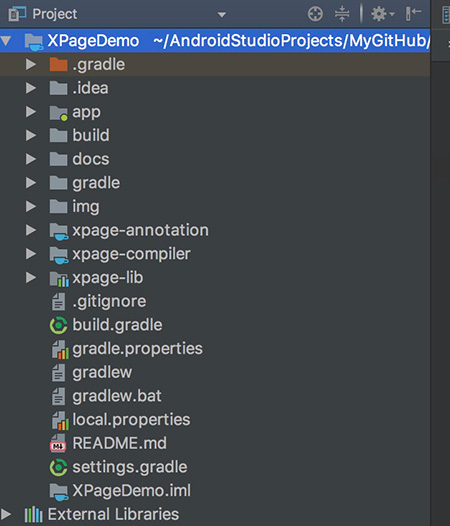Select the .gitignore file name
This screenshot has width=450, height=526.
(x=109, y=302)
